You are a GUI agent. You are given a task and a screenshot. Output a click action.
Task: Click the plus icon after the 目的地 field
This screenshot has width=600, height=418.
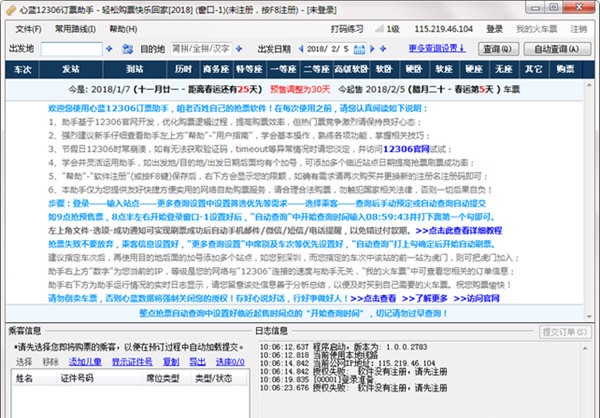click(239, 49)
